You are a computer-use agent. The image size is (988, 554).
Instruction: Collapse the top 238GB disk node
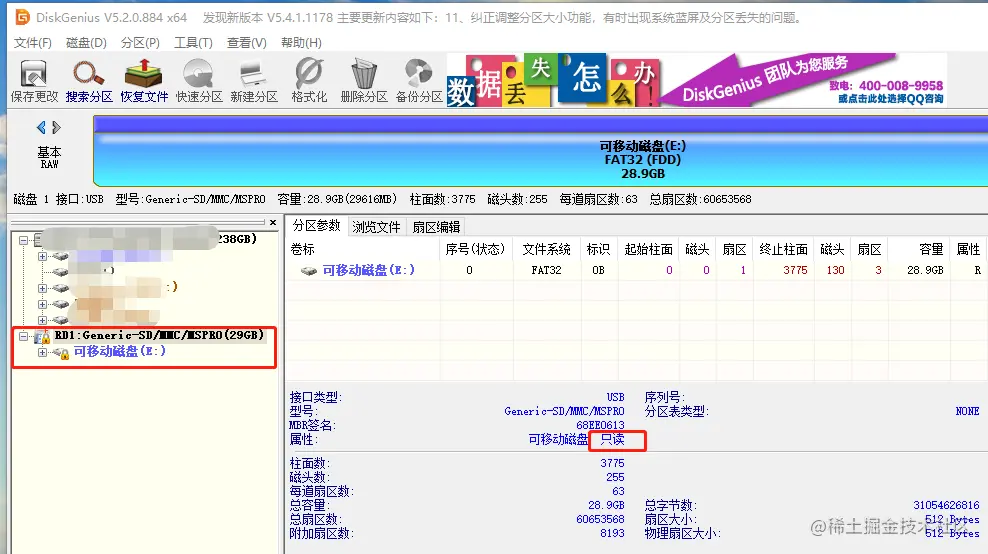click(23, 240)
